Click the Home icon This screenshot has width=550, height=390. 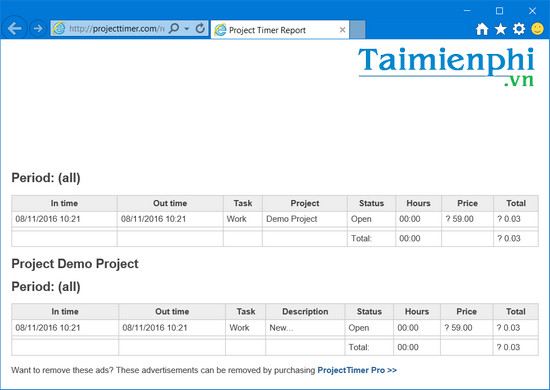pos(482,29)
